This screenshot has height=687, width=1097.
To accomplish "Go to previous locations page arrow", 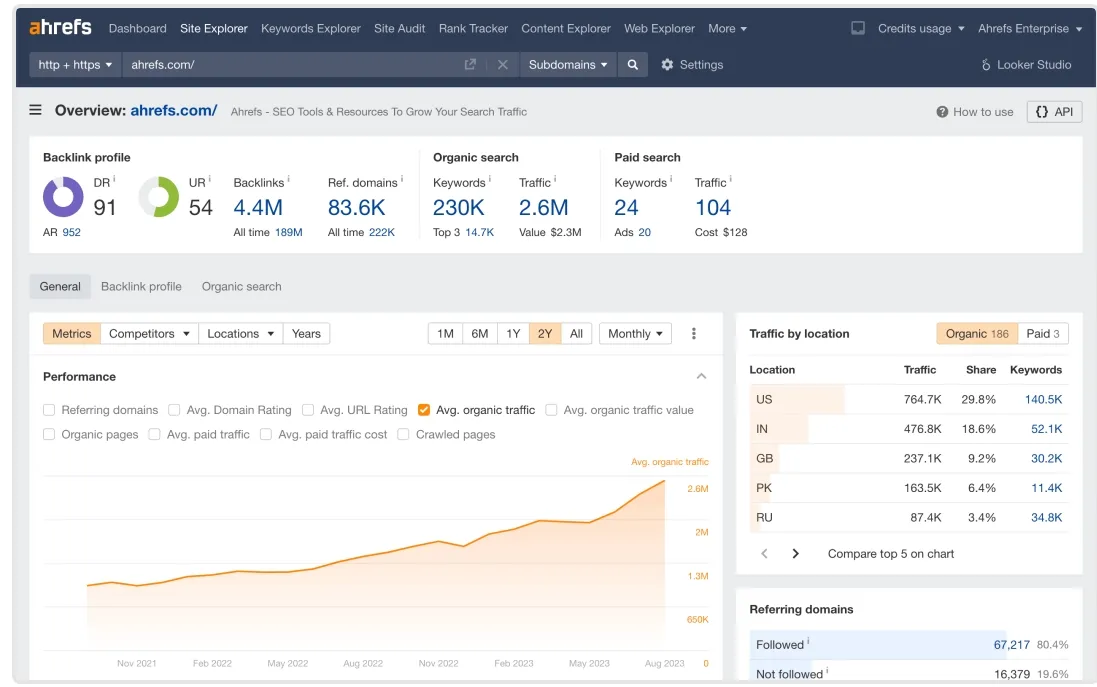I will 764,553.
